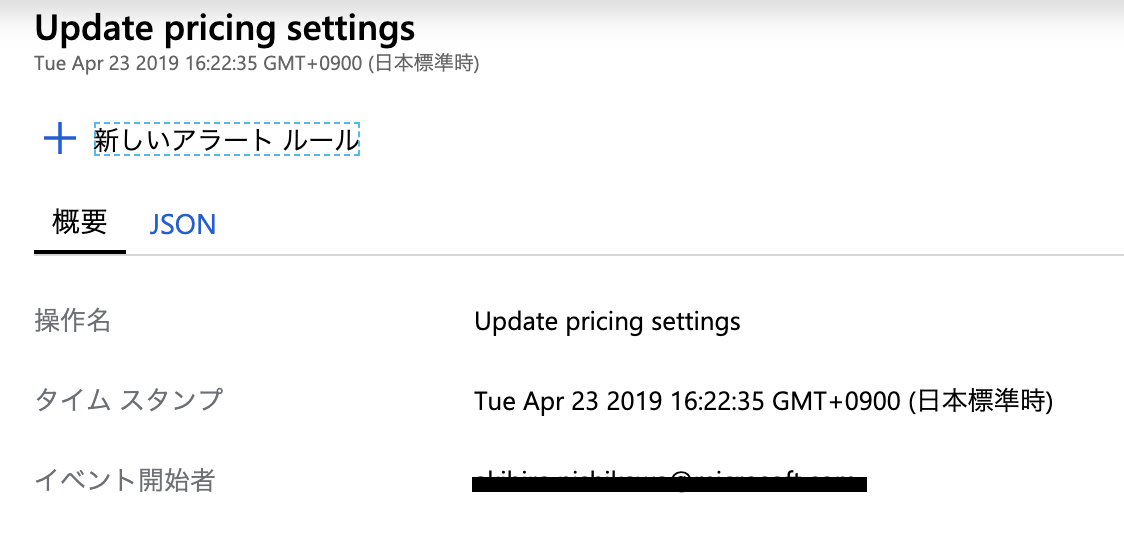This screenshot has height=540, width=1124.
Task: Click the timestamp value in タイム スタンプ row
Action: click(x=763, y=402)
